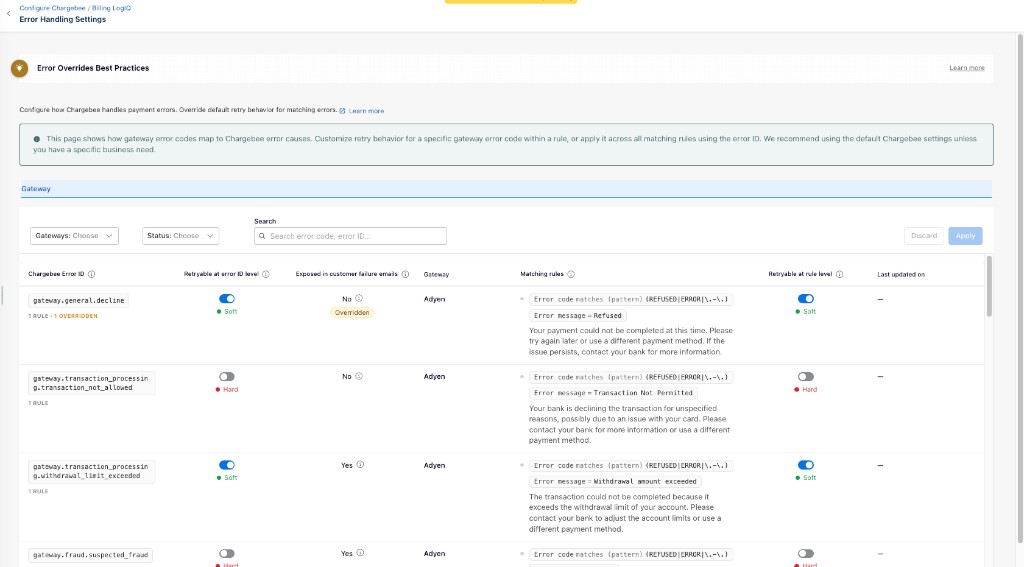Screen dimensions: 1024x567
Task: Click the search magnifier icon in search box
Action: (x=262, y=236)
